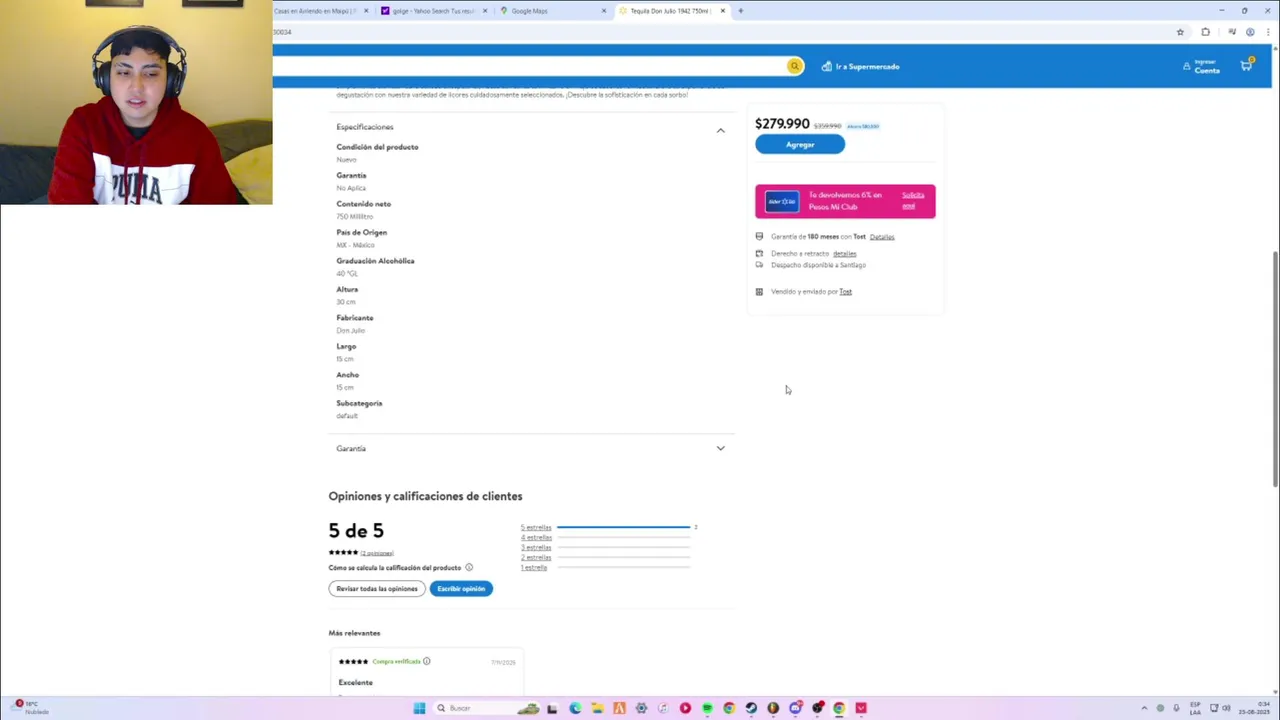Click the warranty shield icon

(759, 237)
